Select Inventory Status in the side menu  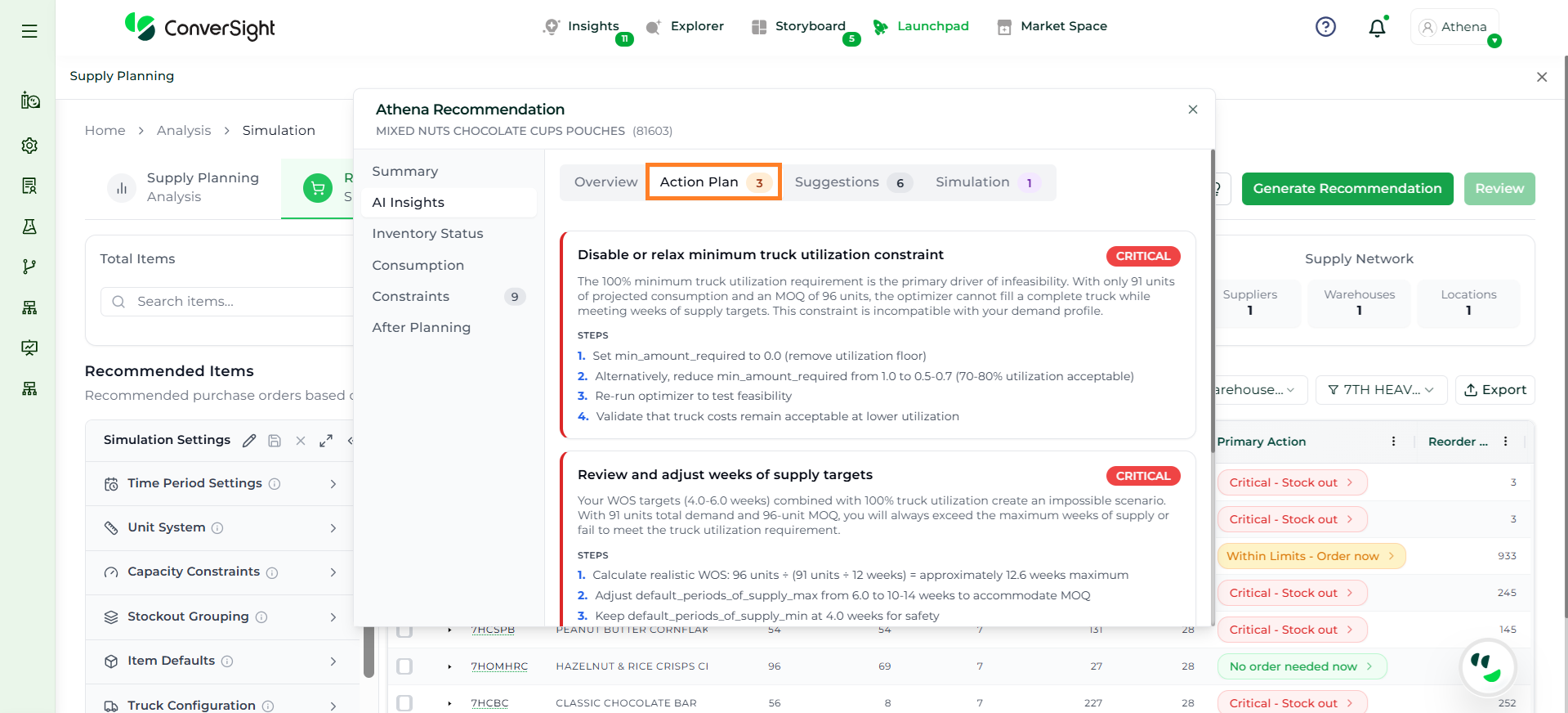[x=427, y=234]
